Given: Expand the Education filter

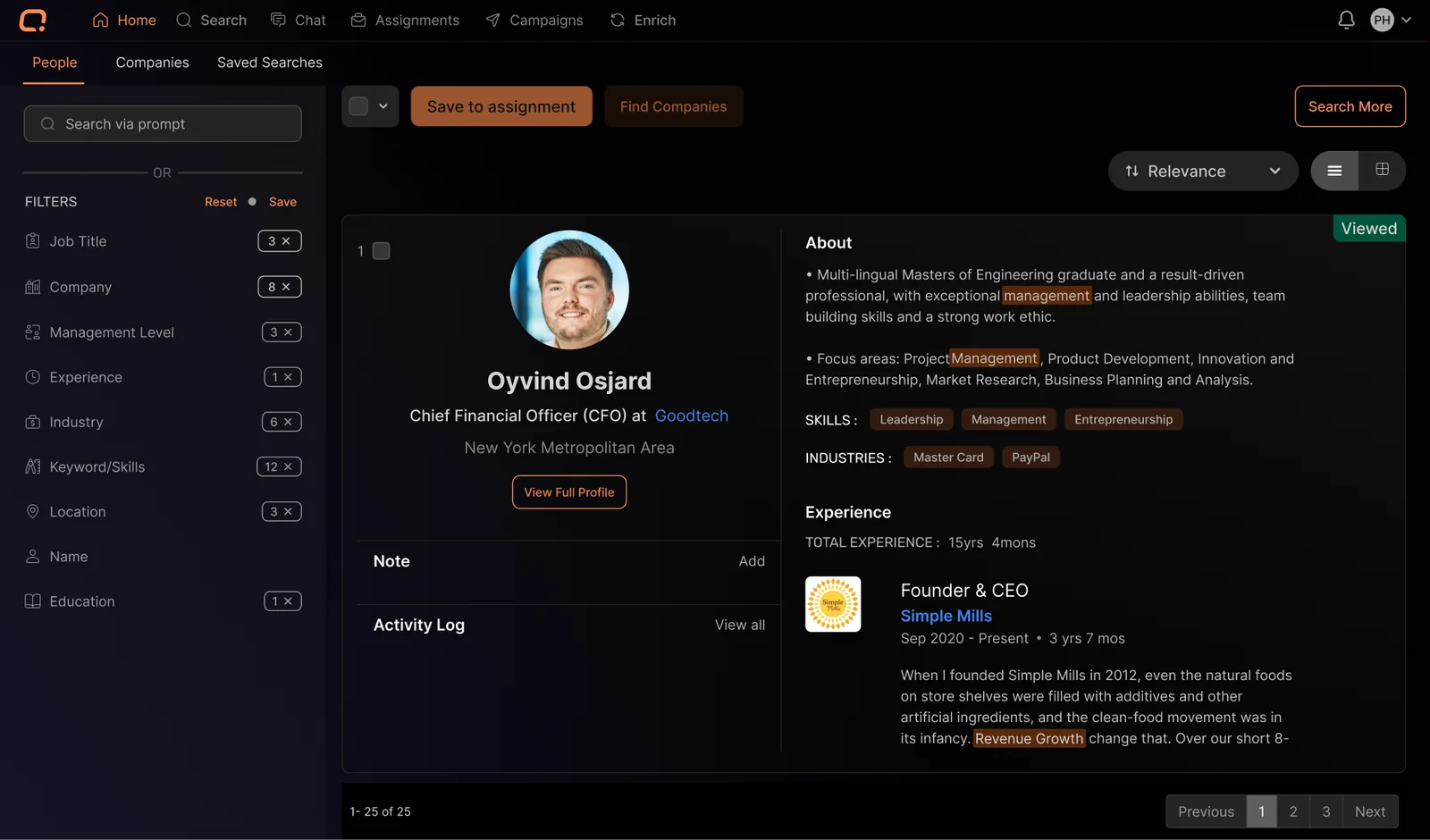Looking at the screenshot, I should point(82,601).
